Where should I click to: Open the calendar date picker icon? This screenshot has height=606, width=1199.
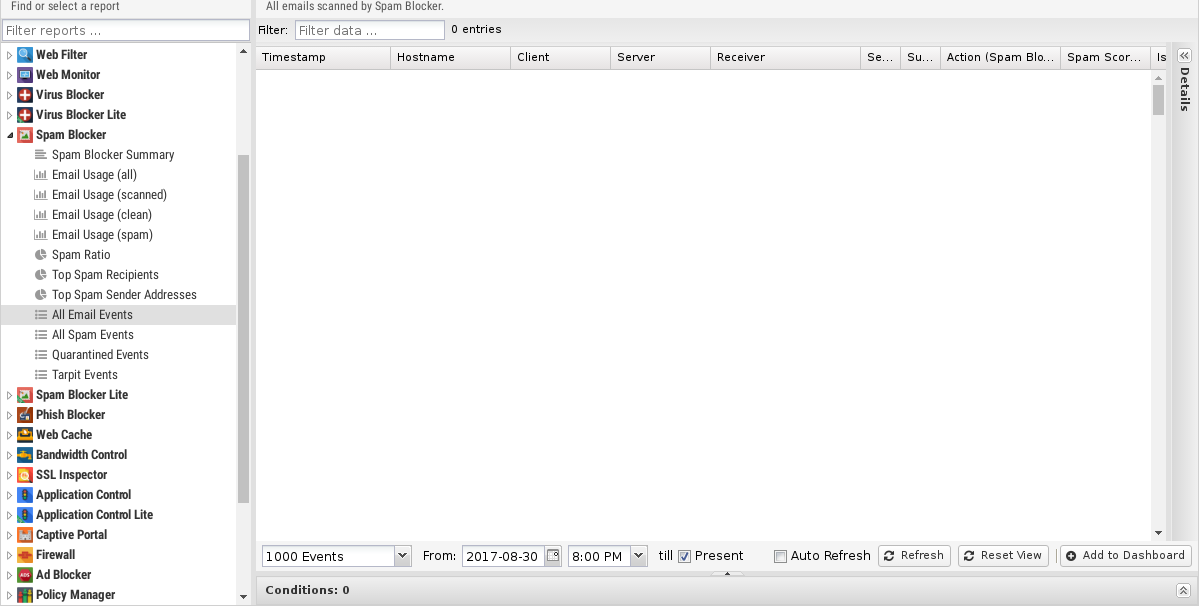pyautogui.click(x=553, y=556)
